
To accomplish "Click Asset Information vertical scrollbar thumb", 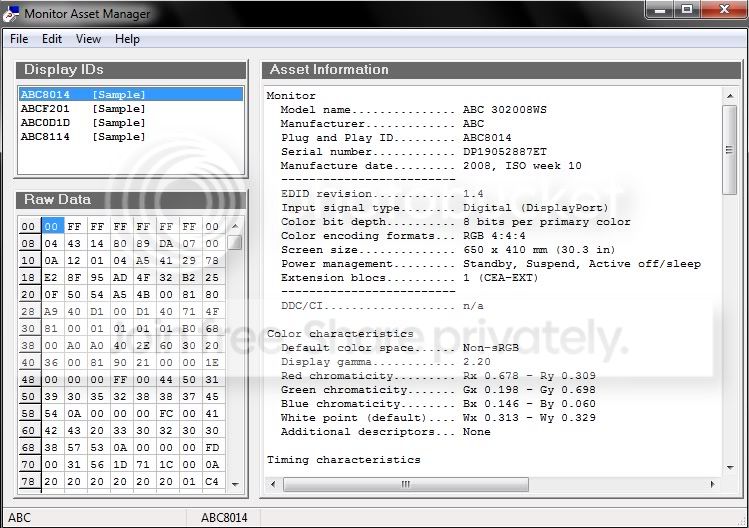I will 729,150.
